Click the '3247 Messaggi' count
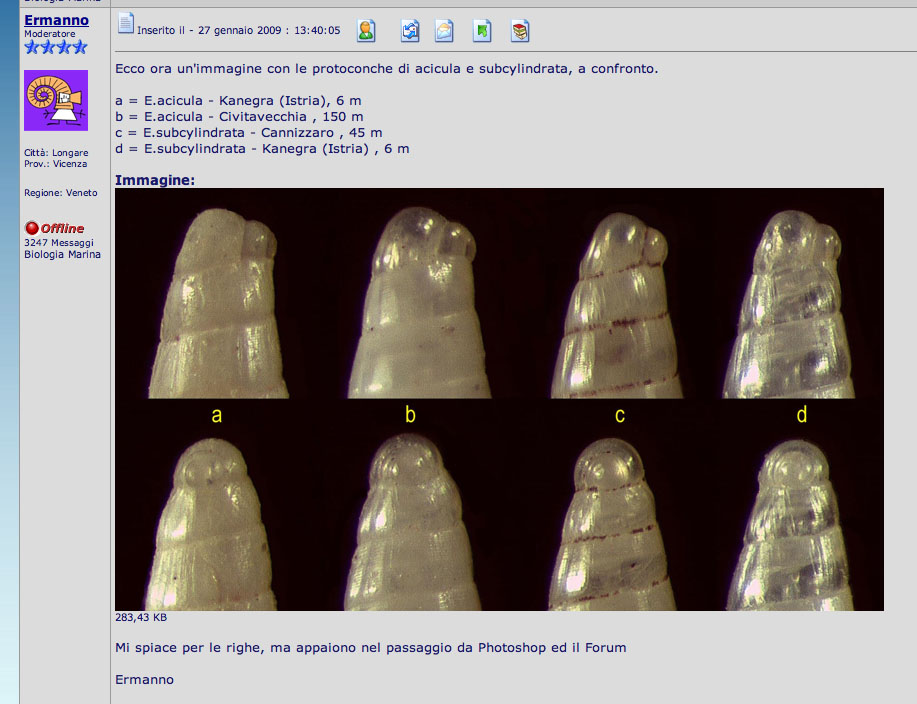The height and width of the screenshot is (704, 917). click(x=58, y=243)
